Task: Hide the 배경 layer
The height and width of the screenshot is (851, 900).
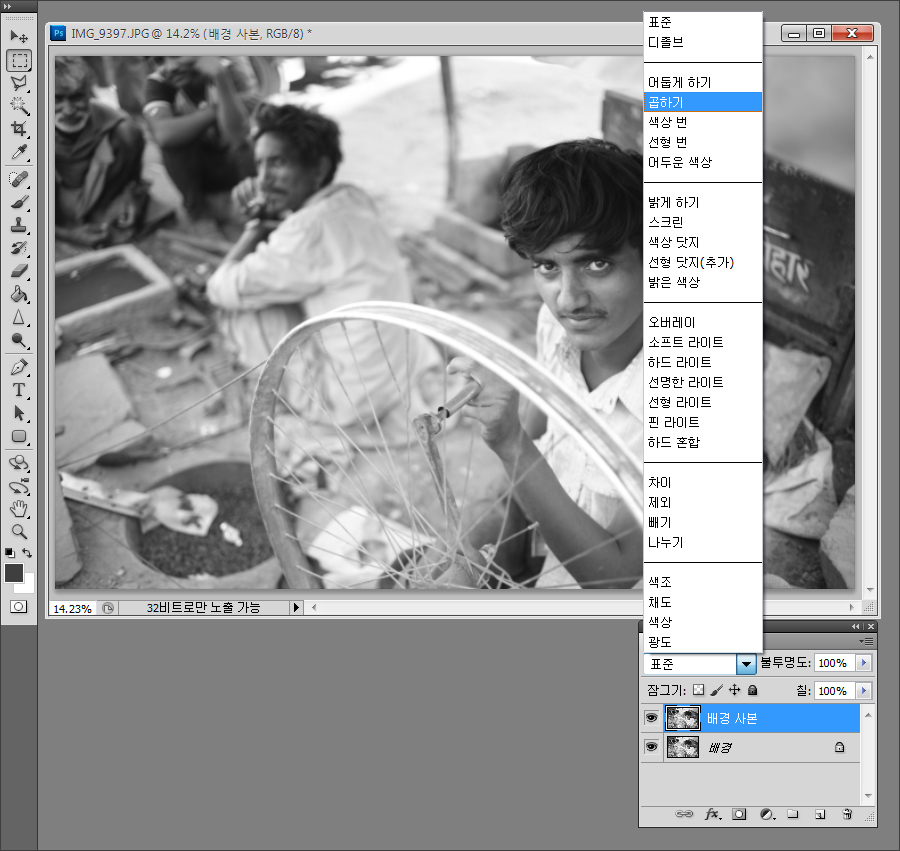Action: [x=651, y=747]
